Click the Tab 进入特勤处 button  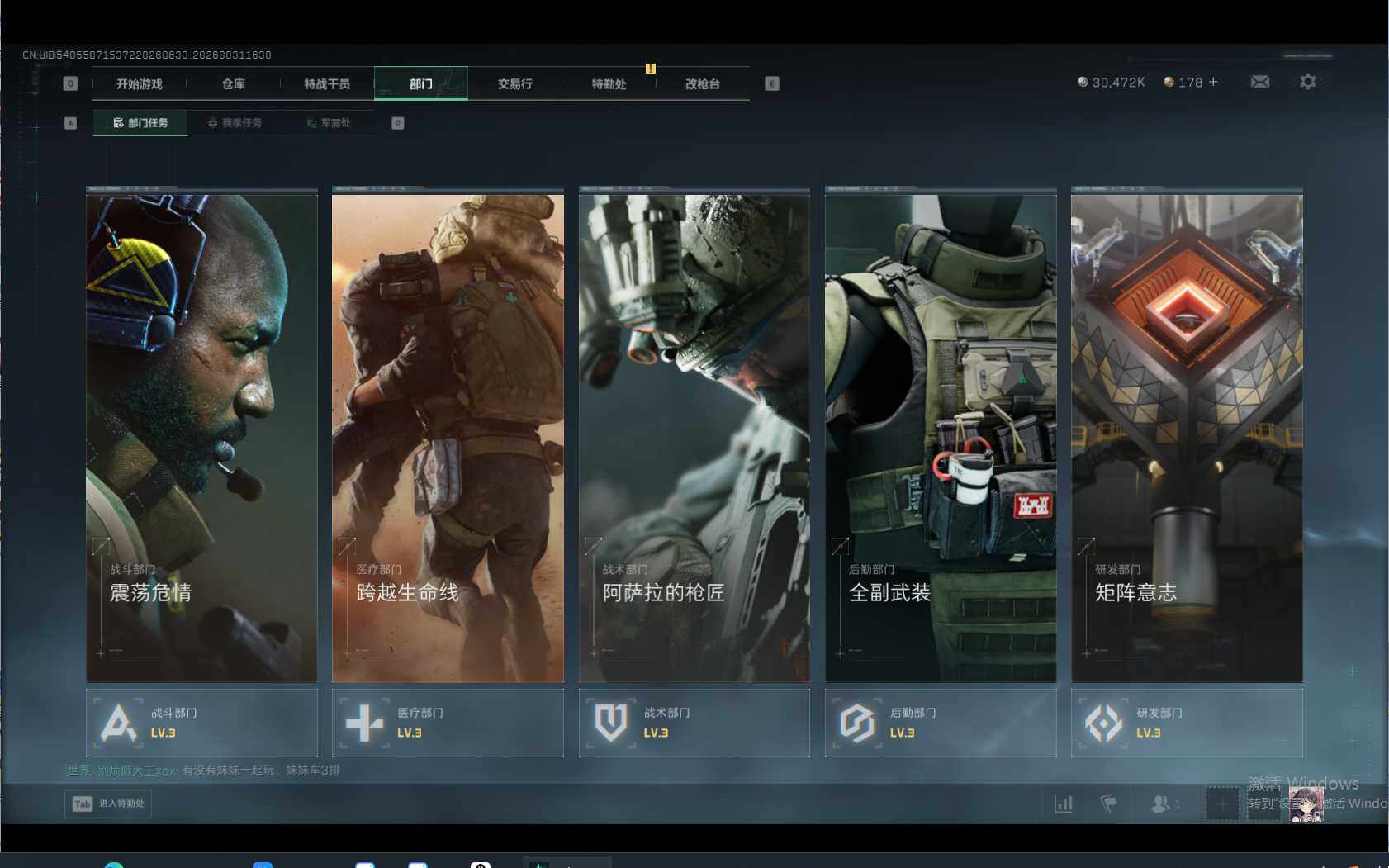click(x=108, y=804)
